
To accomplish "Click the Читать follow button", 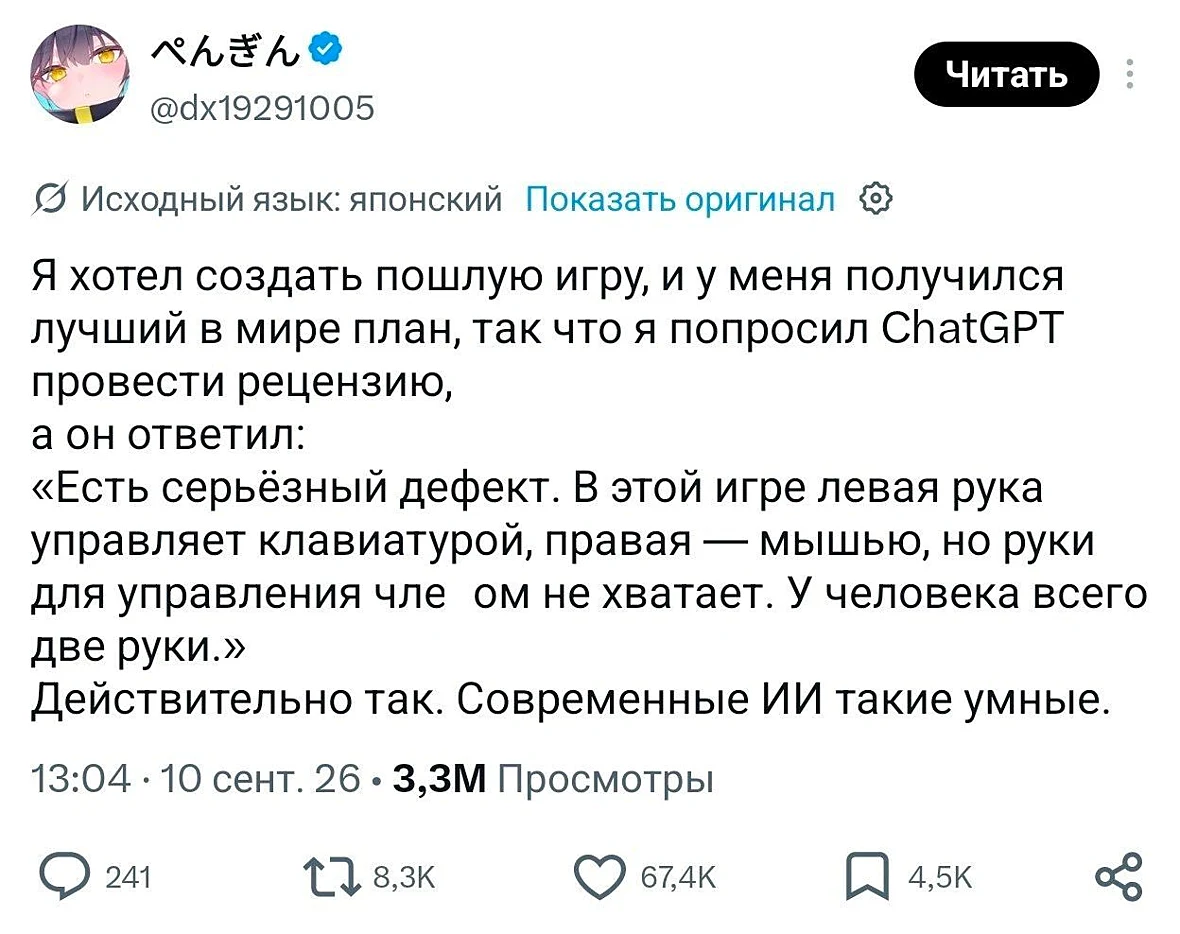I will coord(1006,75).
